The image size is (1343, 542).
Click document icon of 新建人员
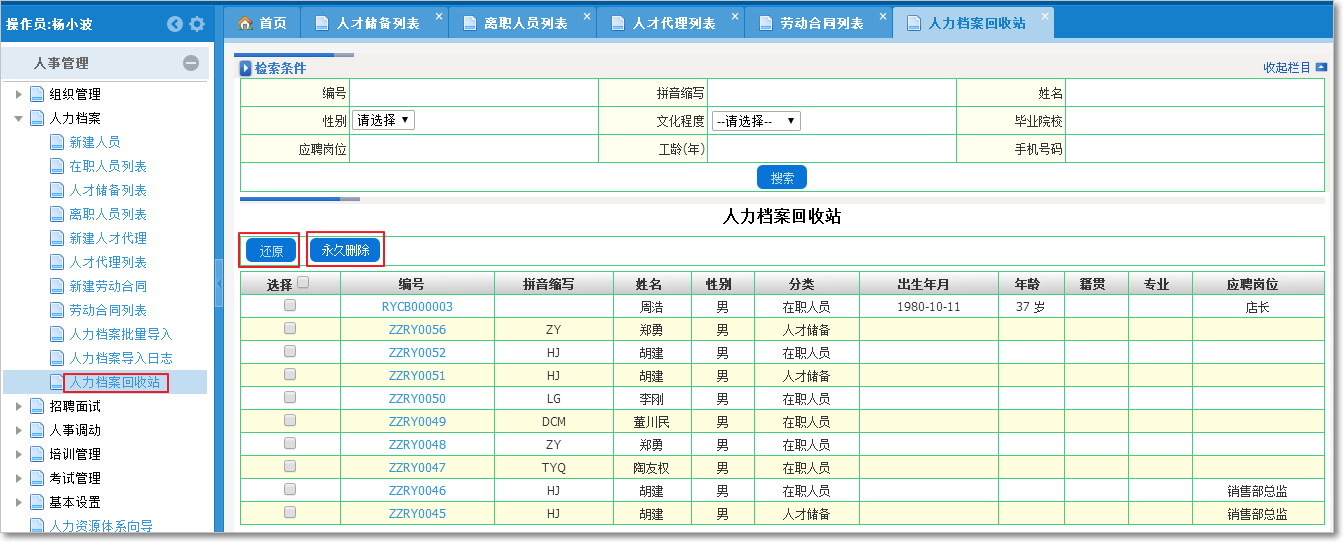[x=57, y=142]
